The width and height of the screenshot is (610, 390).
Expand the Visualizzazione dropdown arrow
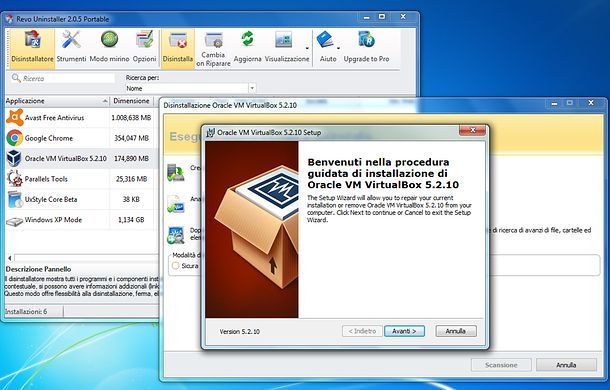[307, 48]
